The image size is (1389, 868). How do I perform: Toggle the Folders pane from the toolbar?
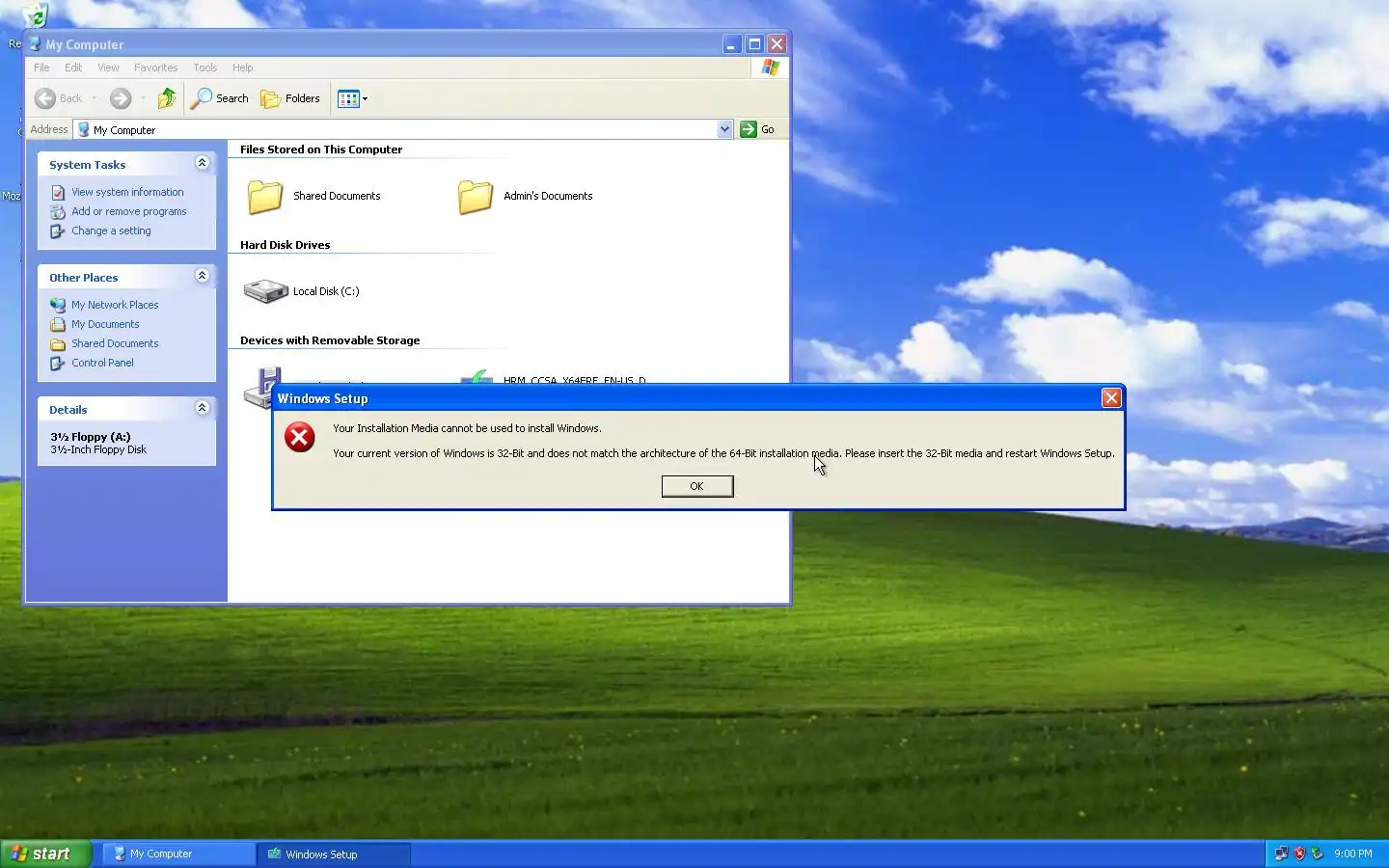pyautogui.click(x=290, y=98)
